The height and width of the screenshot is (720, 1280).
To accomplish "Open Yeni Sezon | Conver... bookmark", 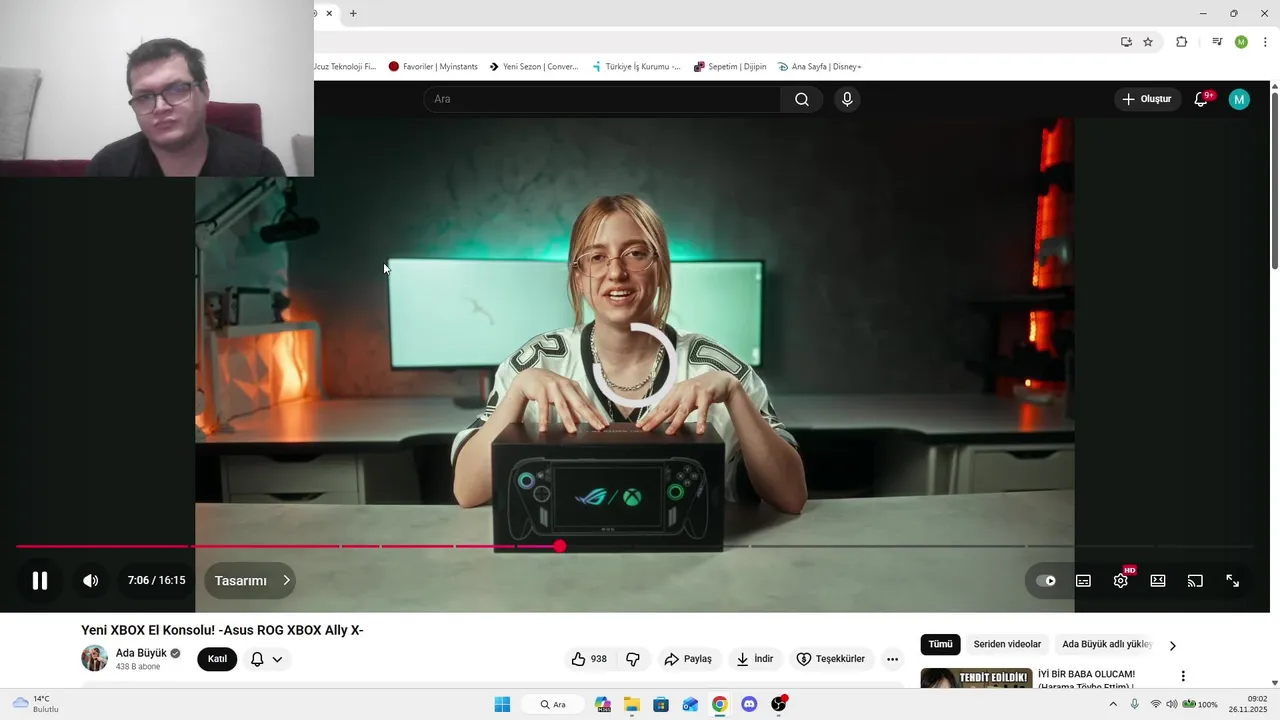I will [534, 67].
